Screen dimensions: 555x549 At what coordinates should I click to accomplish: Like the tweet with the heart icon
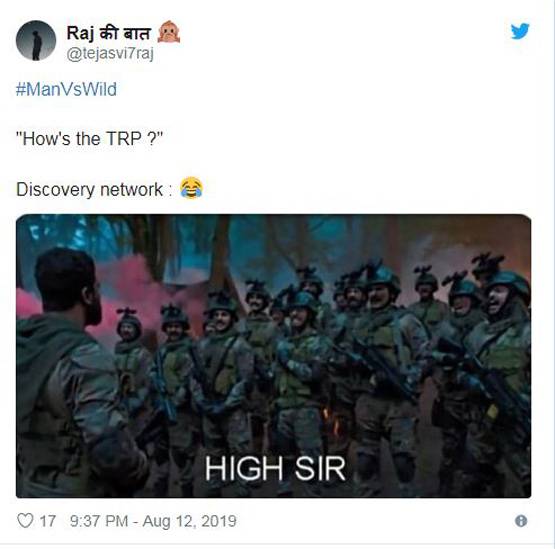[x=25, y=521]
